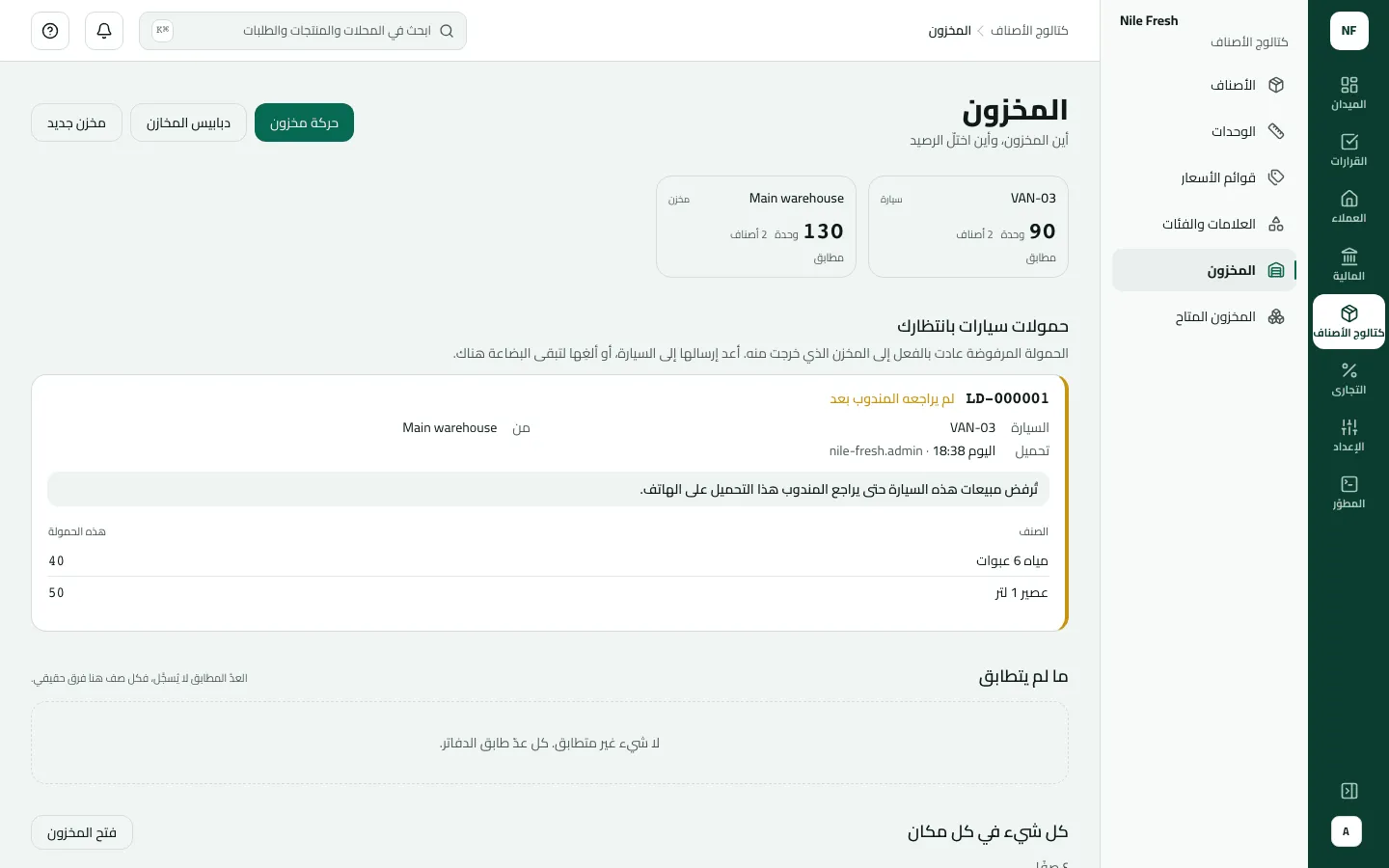Open the Main warehouse stock card
Image resolution: width=1389 pixels, height=868 pixels.
point(756,227)
